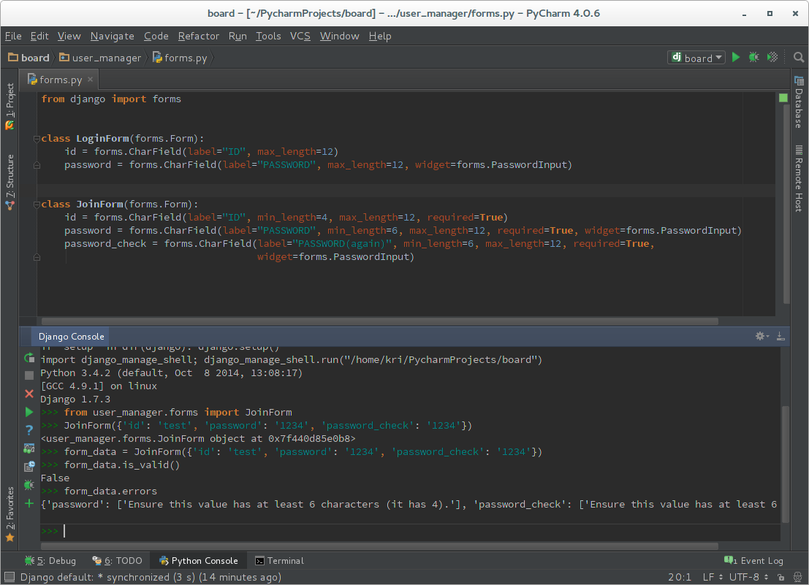The width and height of the screenshot is (809, 585).
Task: Click console vertical scrollbar
Action: tap(785, 464)
